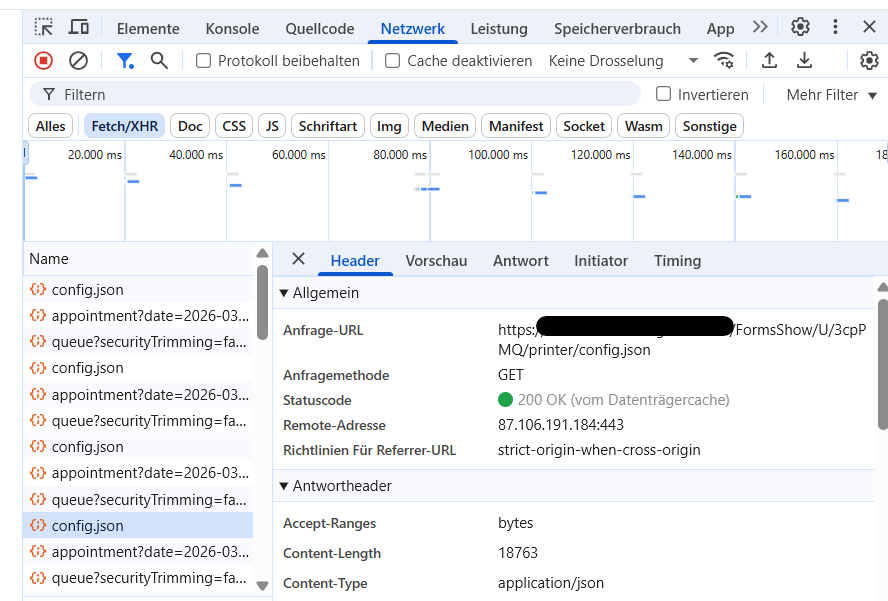Viewport: 888px width, 601px height.
Task: Open the Leistung tab
Action: pos(499,28)
